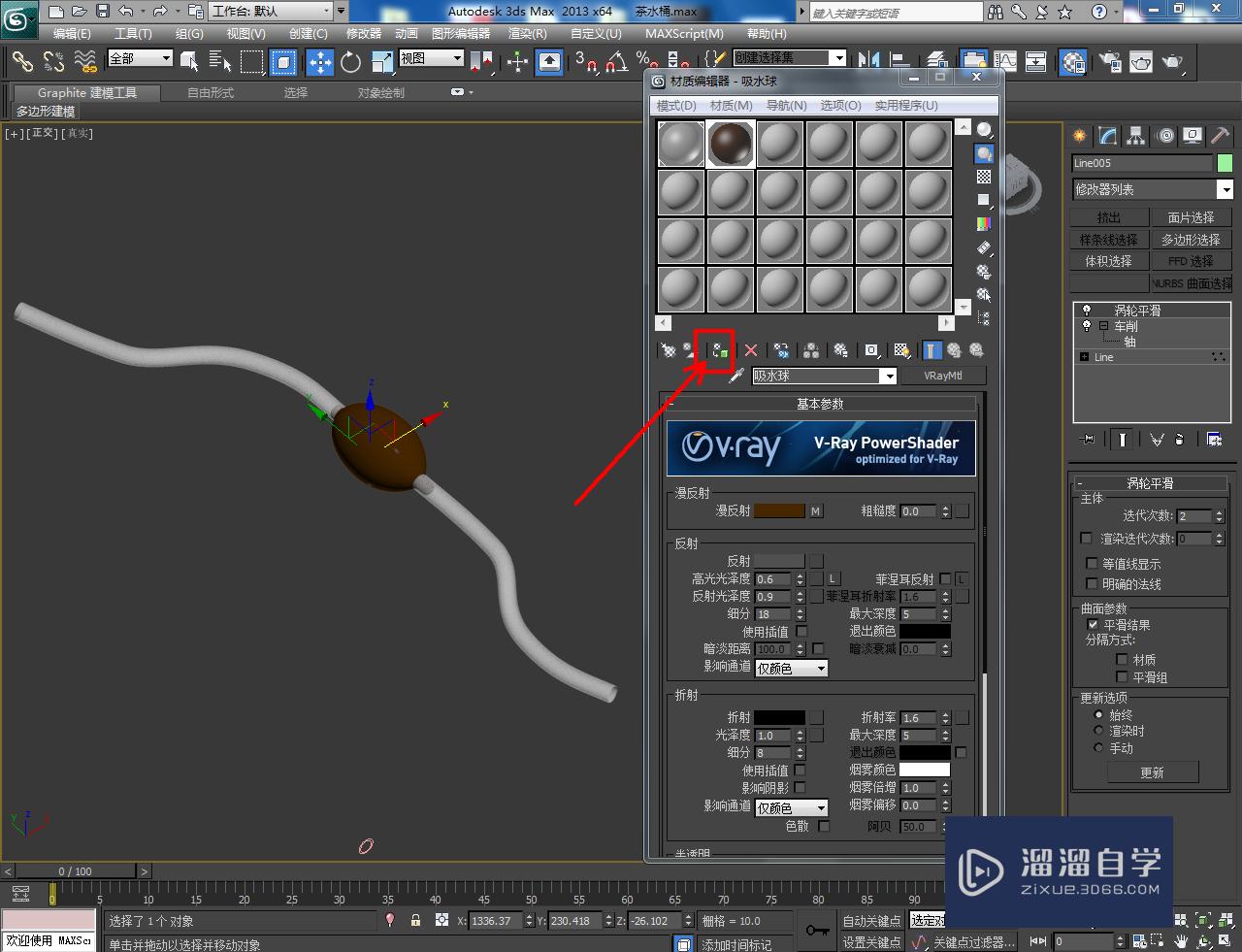Toggle 菲涅耳反射 checkbox

945,578
